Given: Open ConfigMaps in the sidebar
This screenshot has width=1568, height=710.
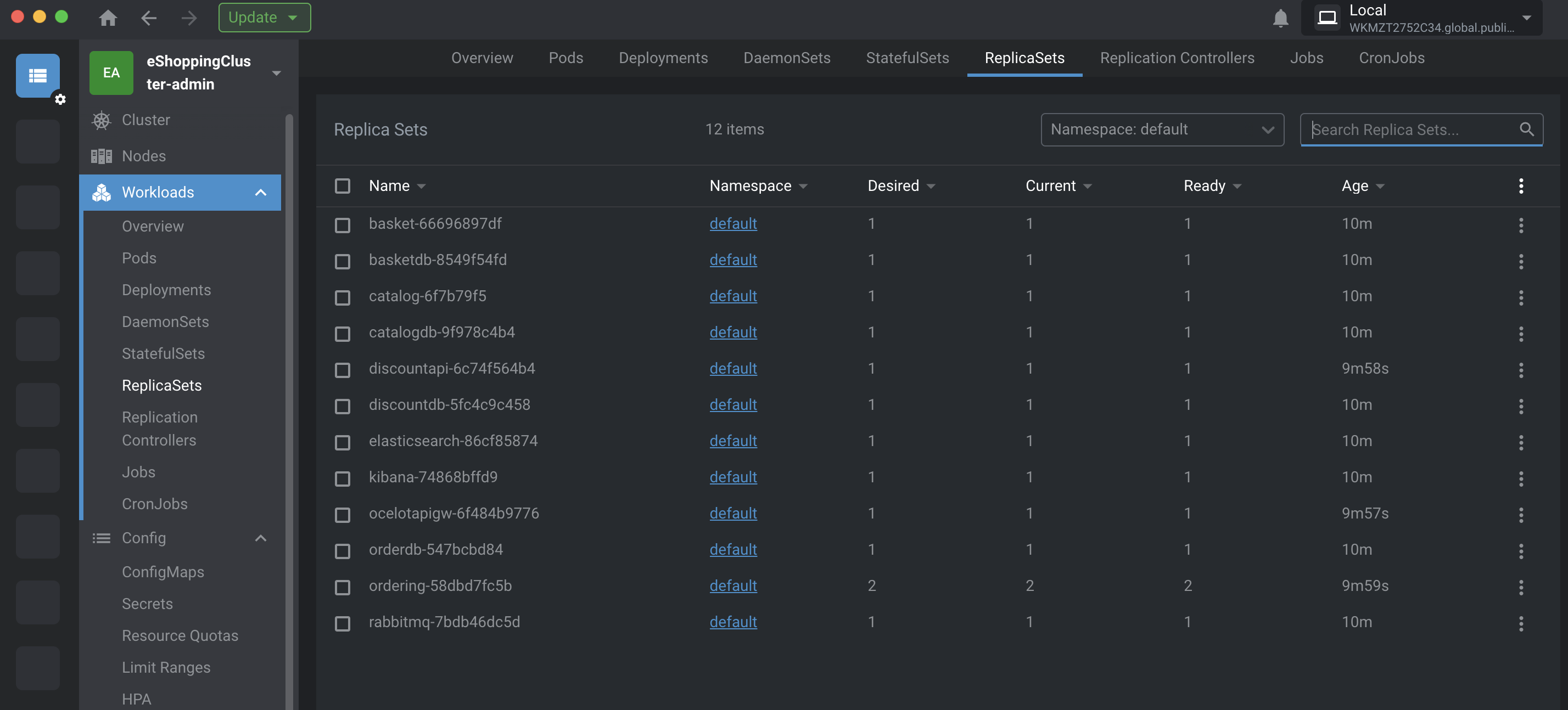Looking at the screenshot, I should 163,572.
